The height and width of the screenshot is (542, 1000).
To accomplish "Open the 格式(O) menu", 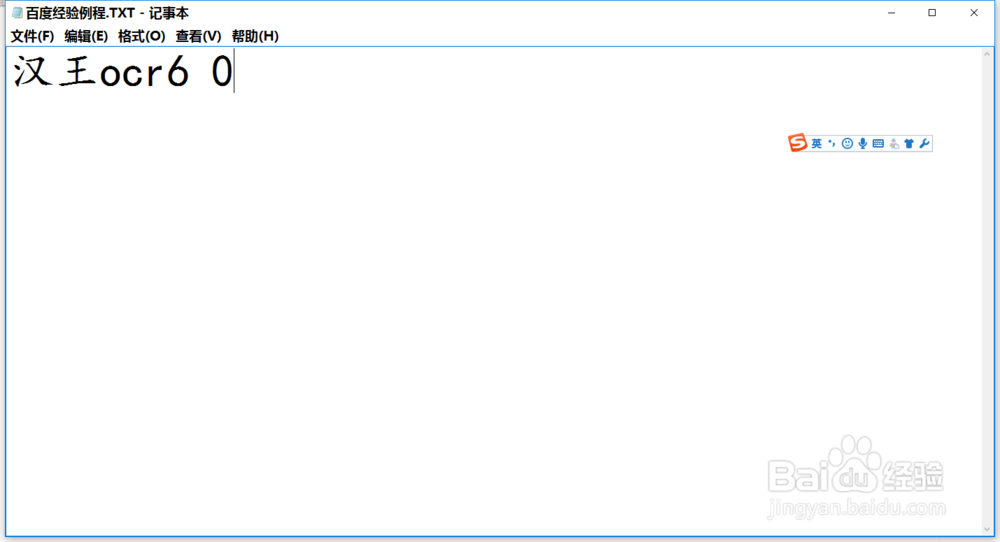I will coord(142,36).
